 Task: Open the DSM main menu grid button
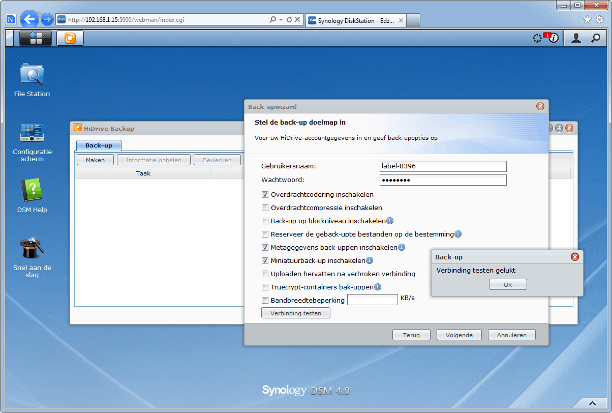[36, 38]
